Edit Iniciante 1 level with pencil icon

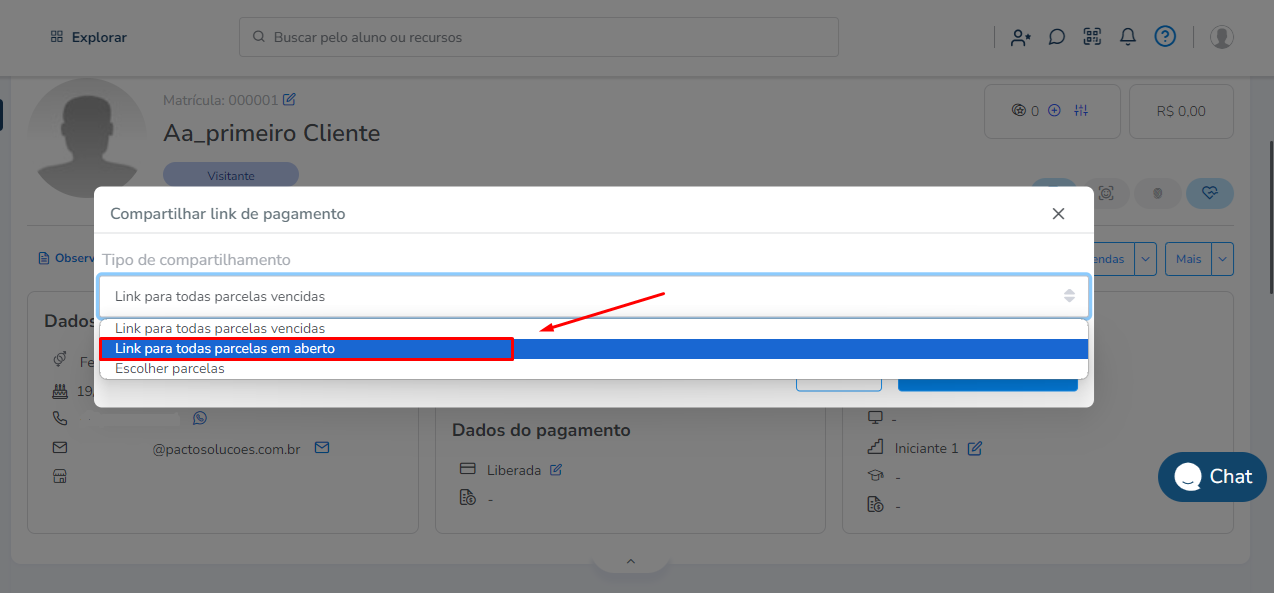[975, 448]
